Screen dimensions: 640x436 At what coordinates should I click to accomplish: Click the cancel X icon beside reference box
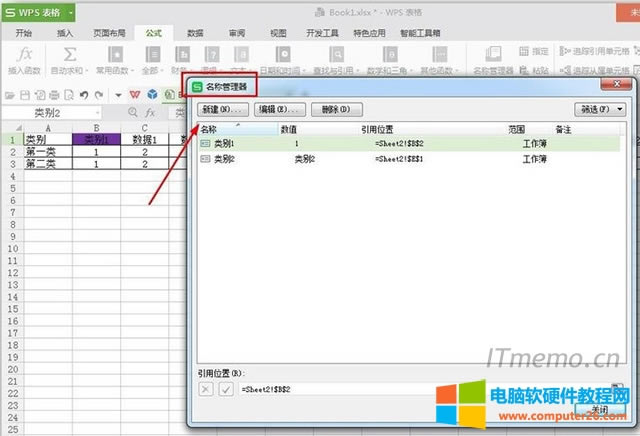click(206, 388)
